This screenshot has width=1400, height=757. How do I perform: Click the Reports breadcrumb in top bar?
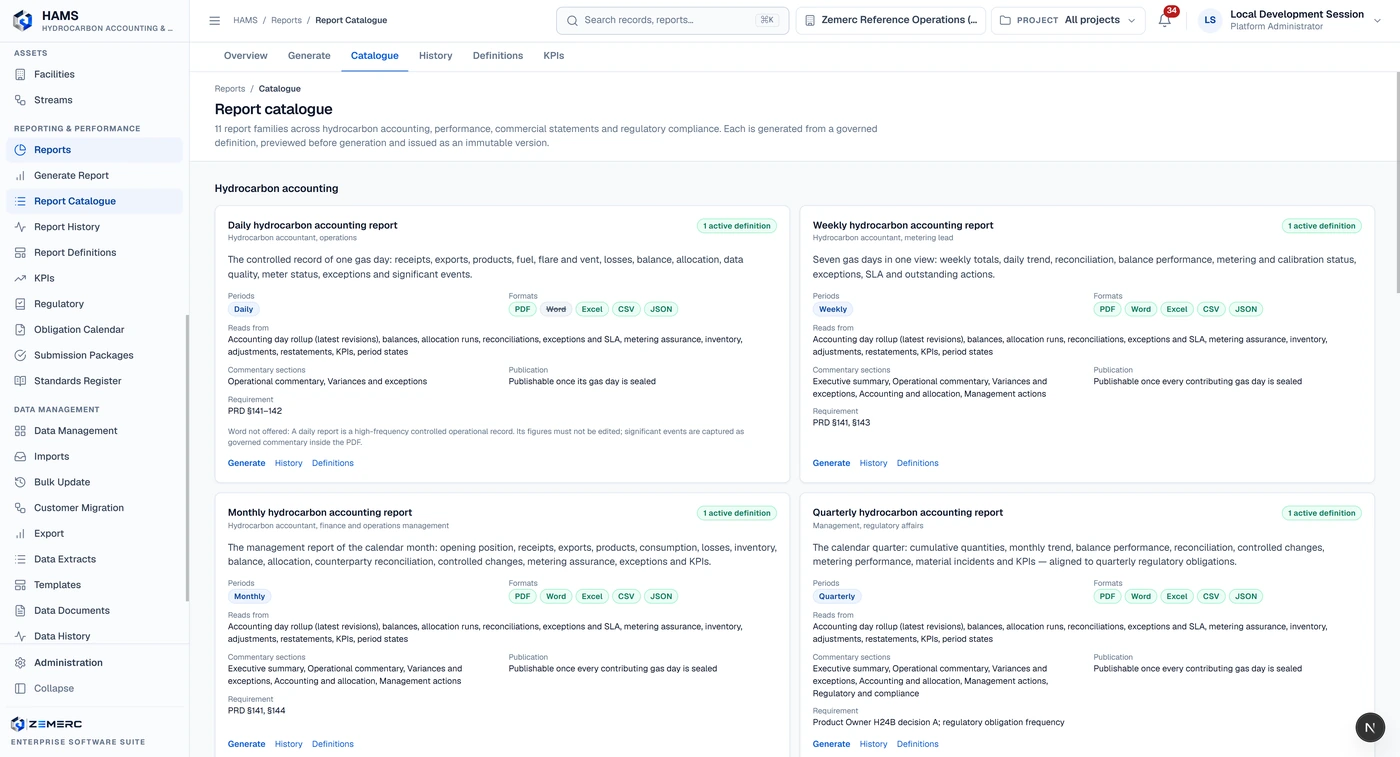(x=286, y=20)
